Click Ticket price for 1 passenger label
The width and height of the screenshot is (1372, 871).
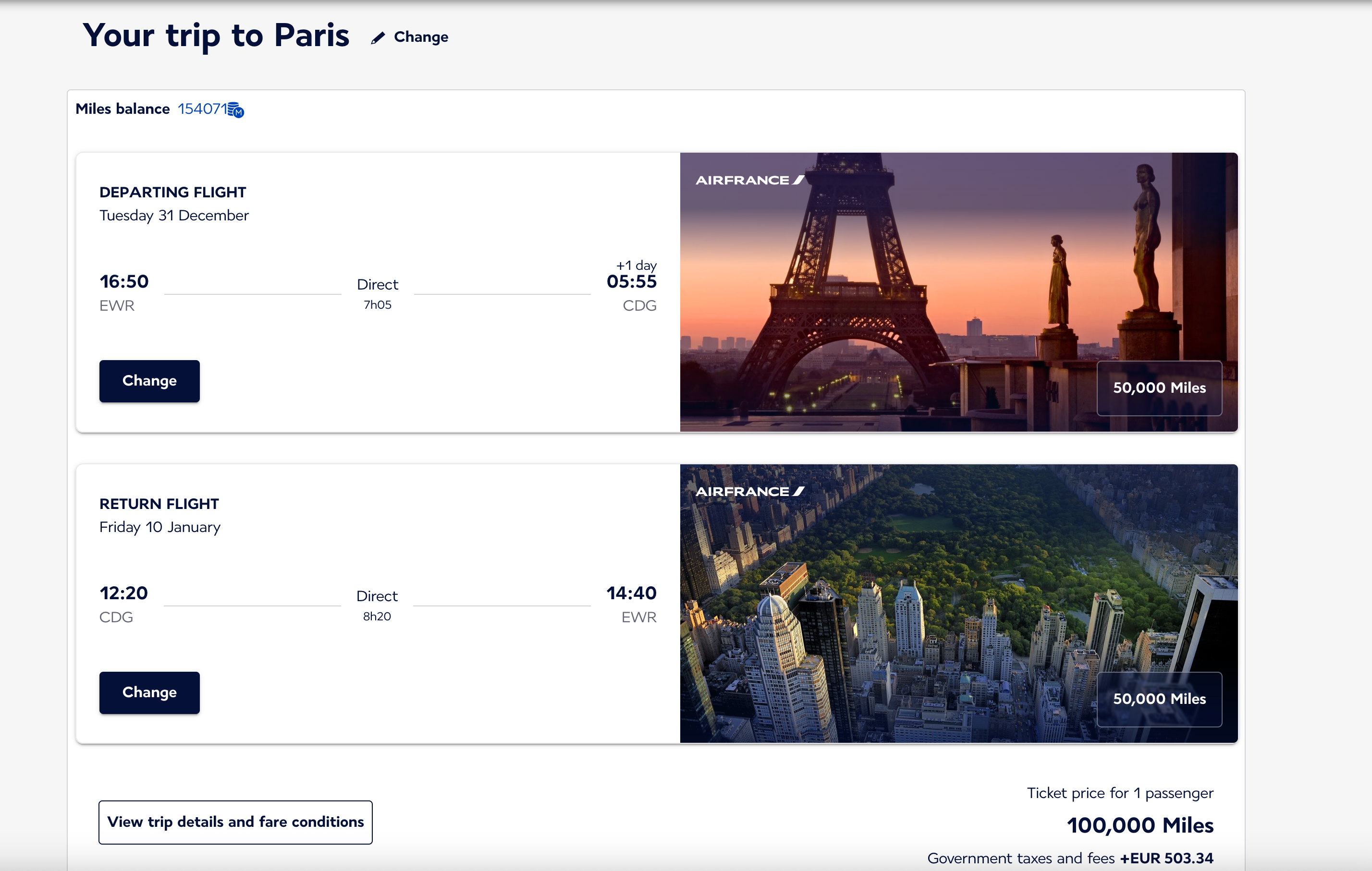coord(1120,793)
